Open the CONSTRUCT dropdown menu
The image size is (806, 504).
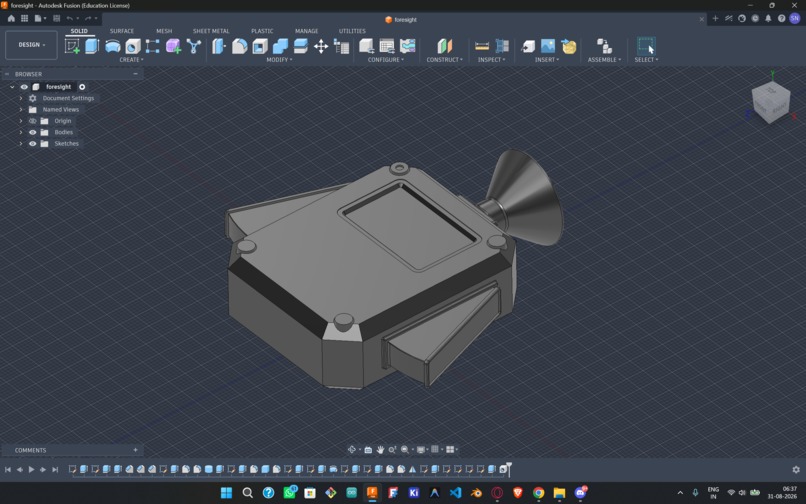point(445,60)
